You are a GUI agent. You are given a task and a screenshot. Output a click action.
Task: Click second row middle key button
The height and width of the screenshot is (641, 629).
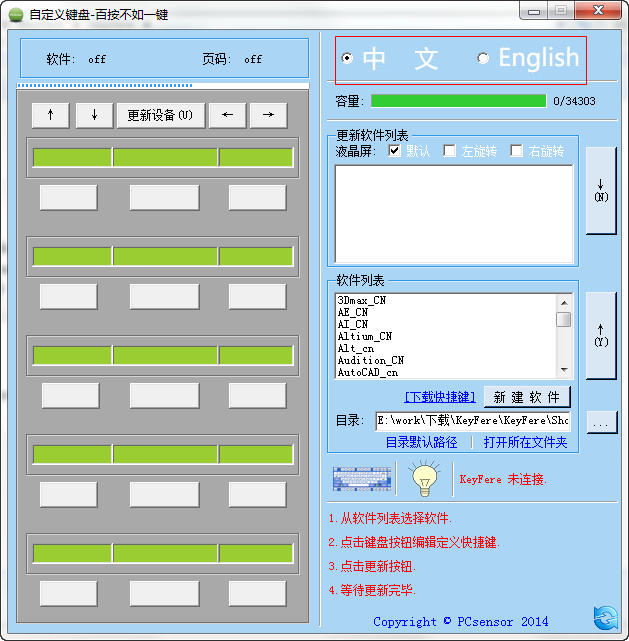pos(165,297)
